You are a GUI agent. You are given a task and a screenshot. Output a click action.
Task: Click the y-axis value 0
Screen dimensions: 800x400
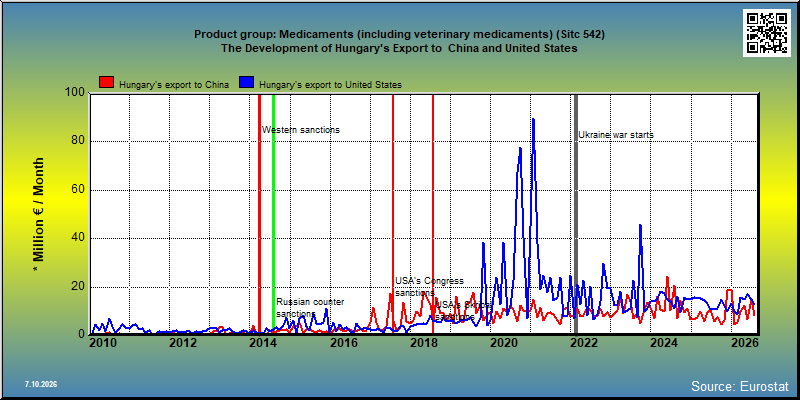[82, 334]
